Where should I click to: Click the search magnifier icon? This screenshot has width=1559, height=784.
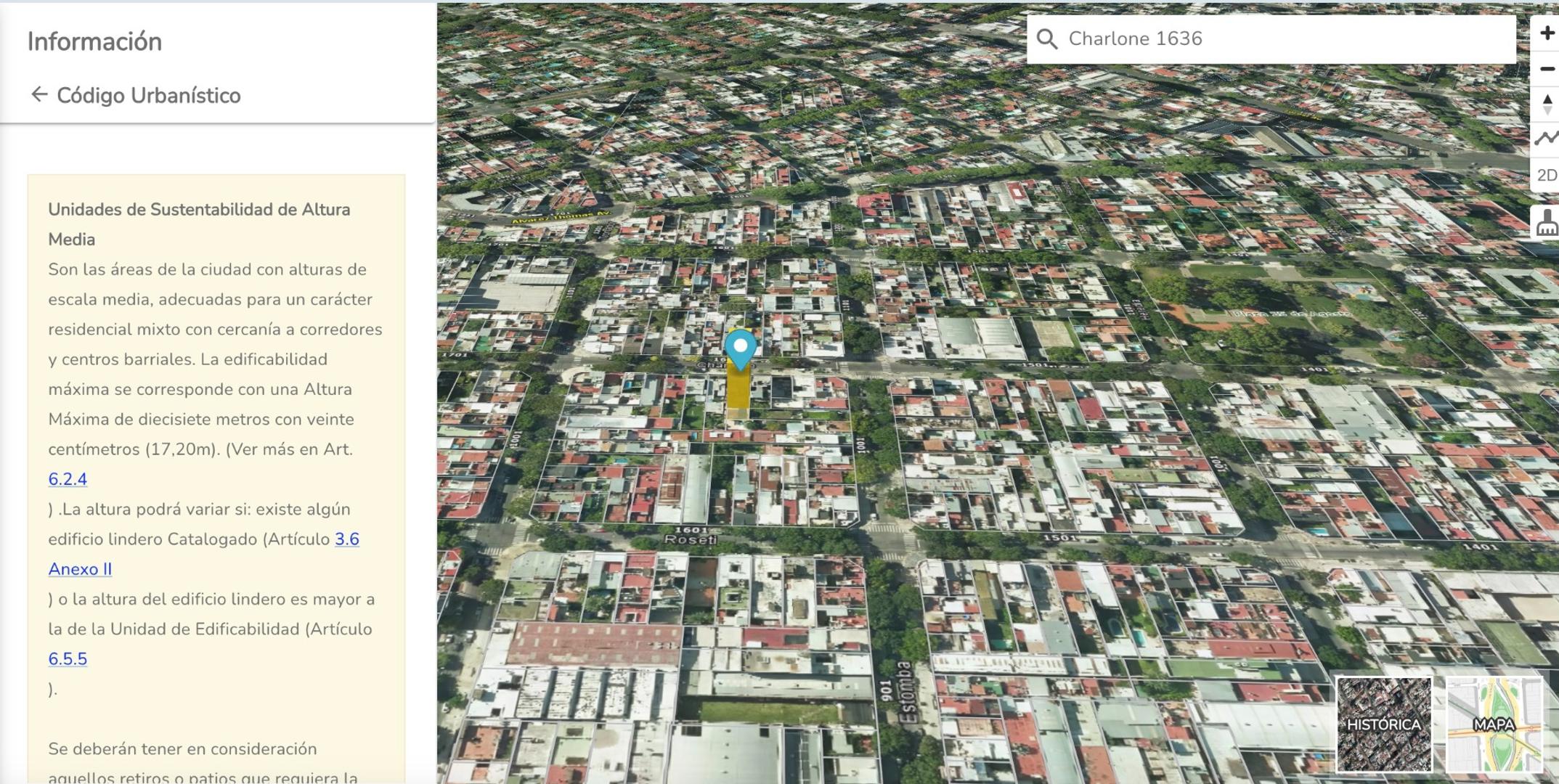tap(1046, 38)
